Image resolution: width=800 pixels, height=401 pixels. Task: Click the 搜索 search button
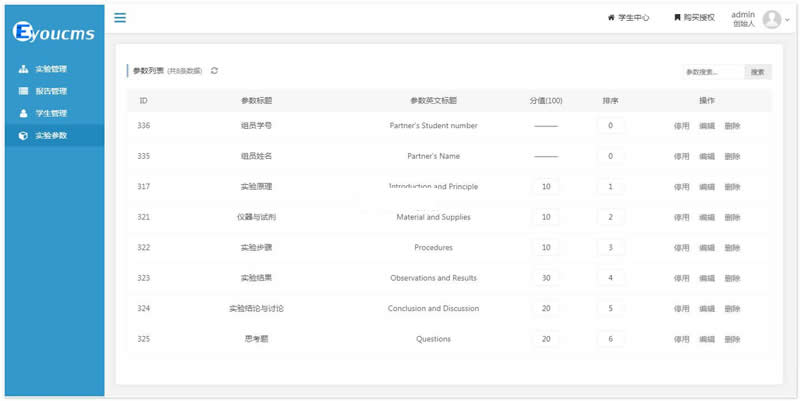[x=757, y=72]
